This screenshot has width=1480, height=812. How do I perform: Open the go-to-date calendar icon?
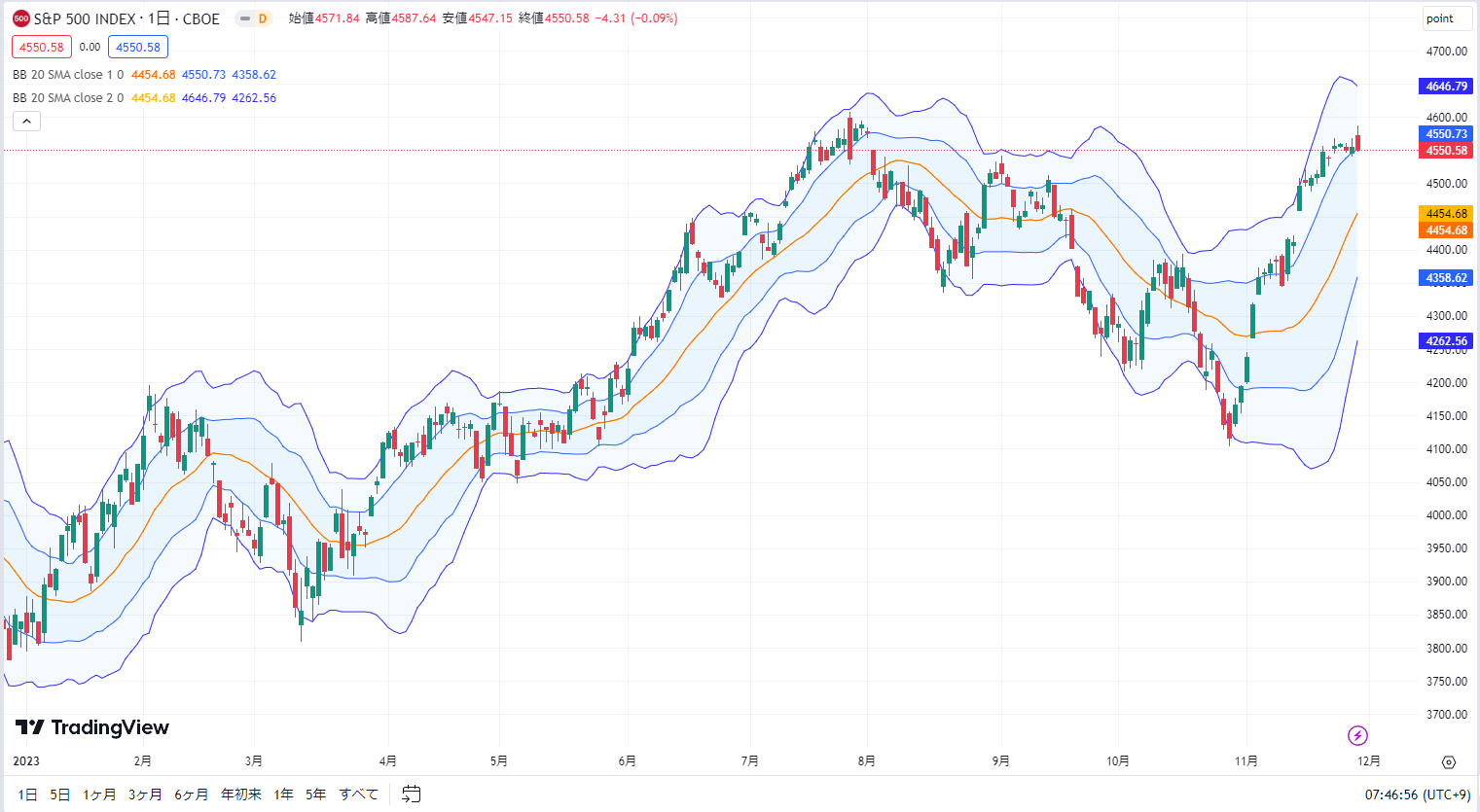(412, 794)
